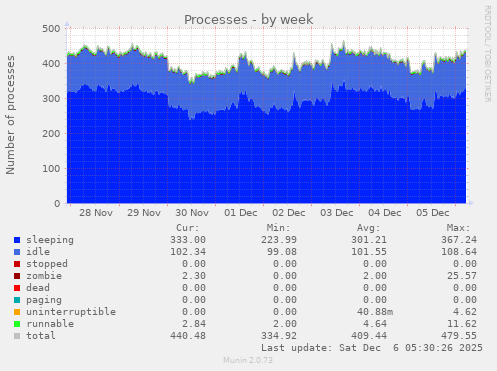
Task: Click the sleeping legend color swatch
Action: pos(17,240)
